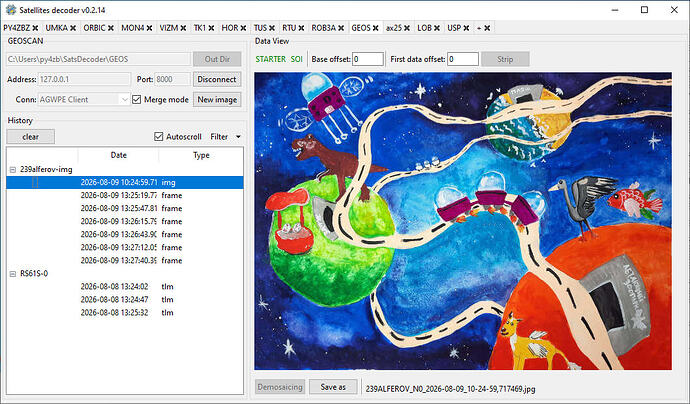Close the PY4ZBZ tab with its x icon
Screen dimensions: 690x404
tap(35, 28)
